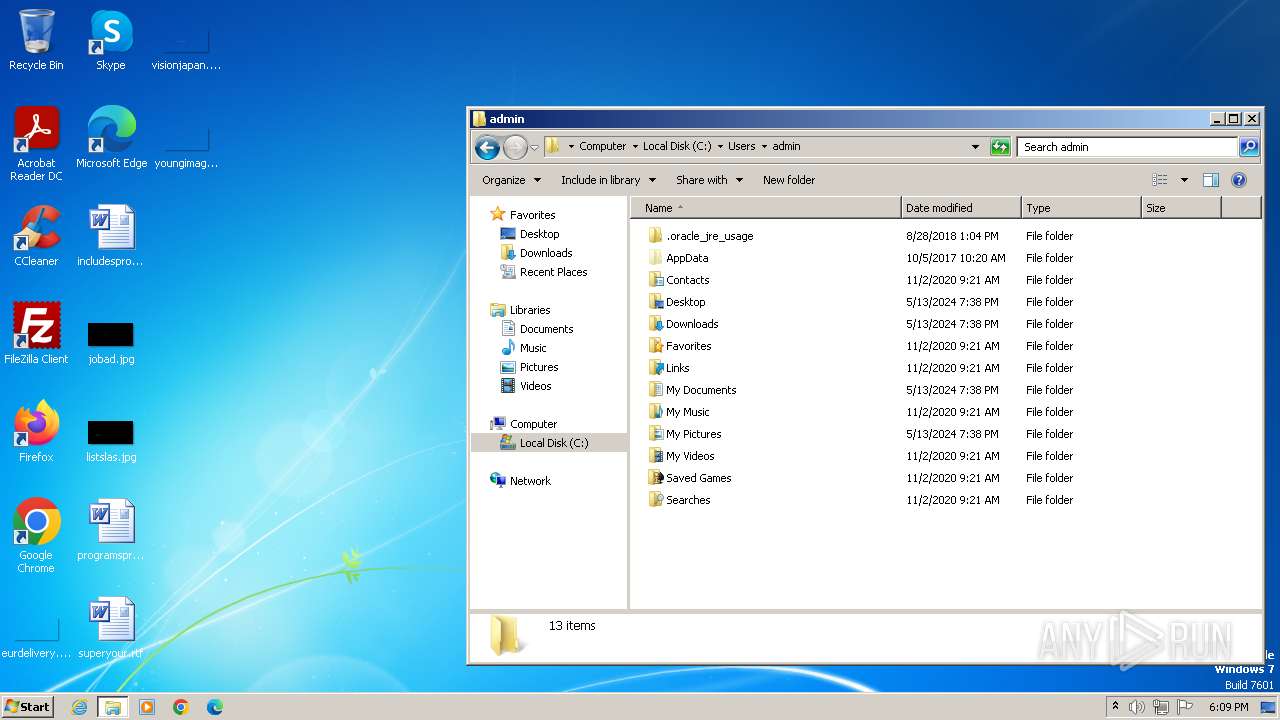Open the recent pages dropdown arrow
1280x720 pixels.
[x=535, y=147]
